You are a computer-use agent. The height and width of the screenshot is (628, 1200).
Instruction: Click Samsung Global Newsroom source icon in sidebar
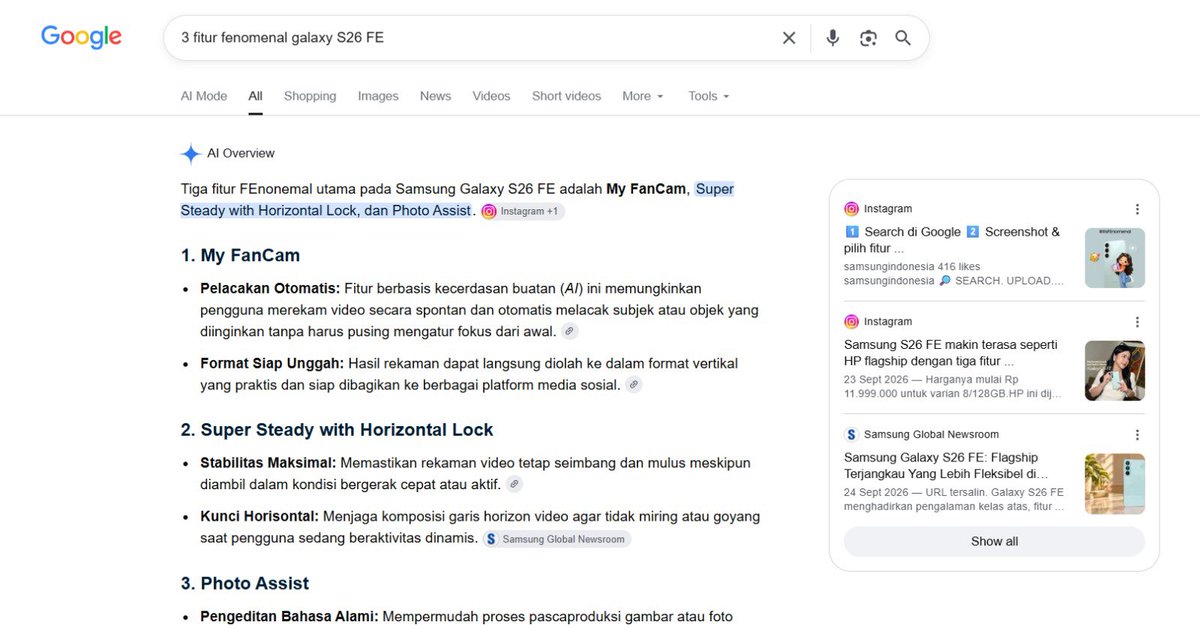click(x=851, y=435)
